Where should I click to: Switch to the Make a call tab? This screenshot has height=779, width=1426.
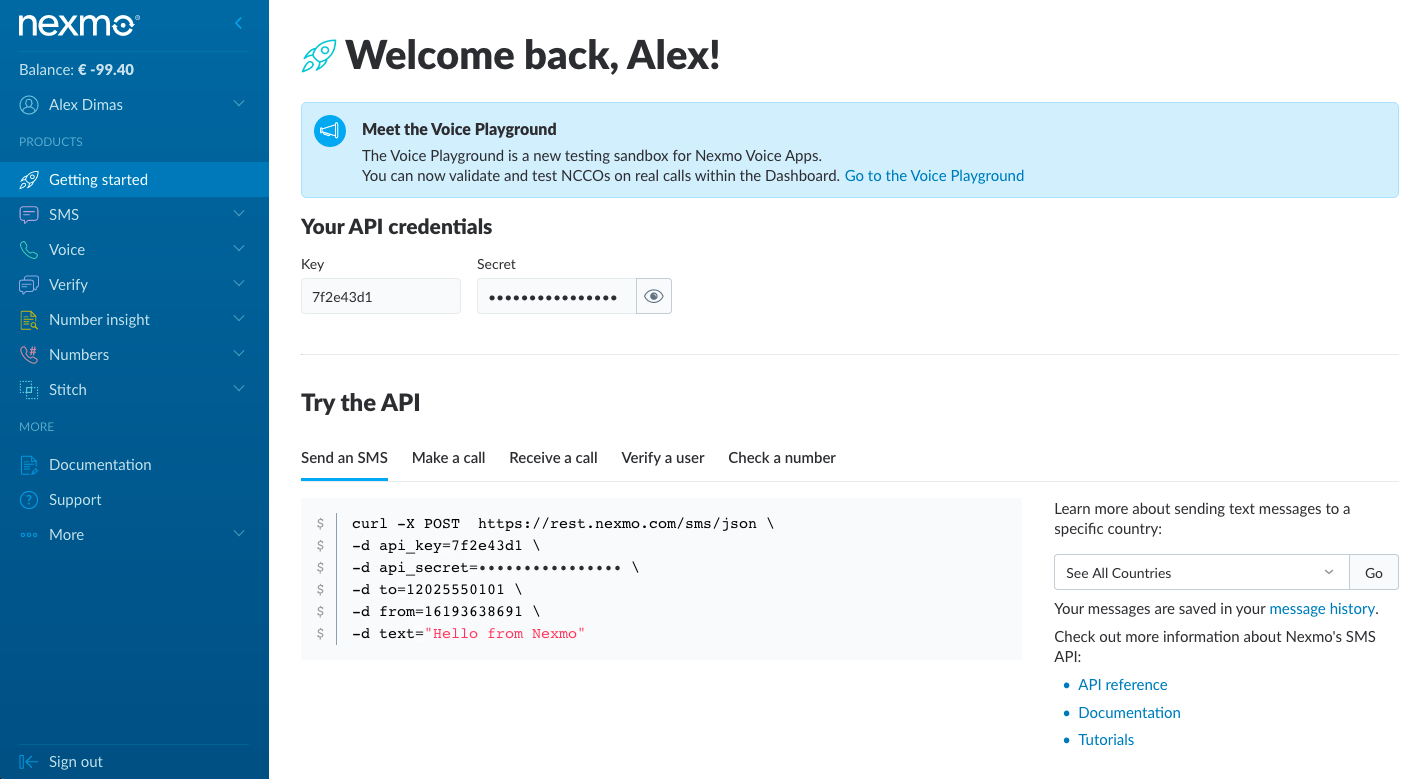click(448, 458)
